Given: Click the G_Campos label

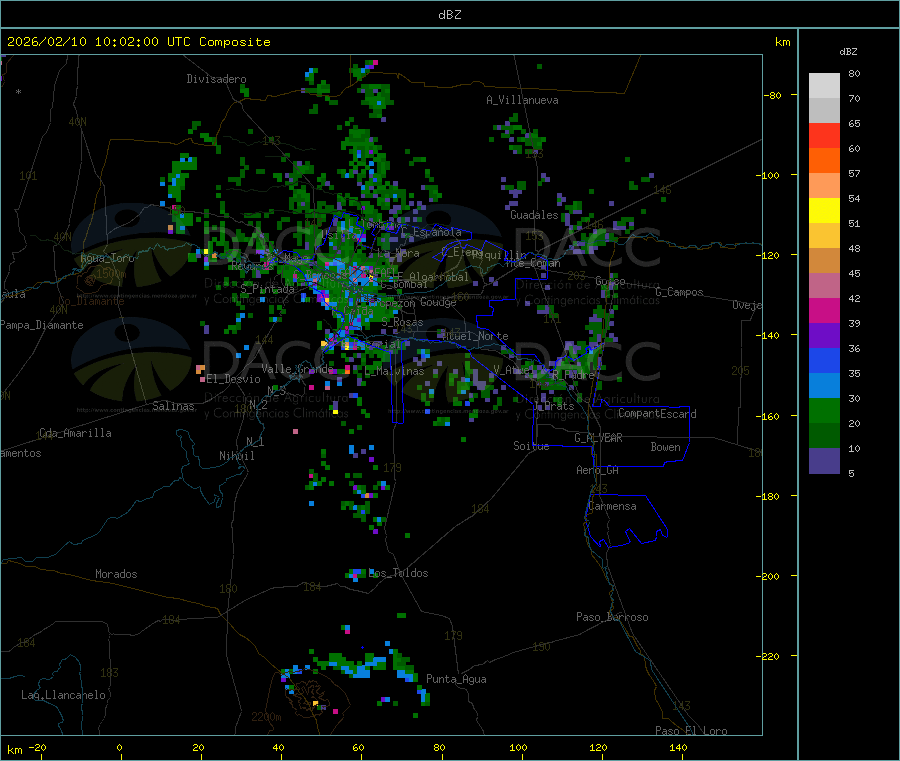Looking at the screenshot, I should [x=679, y=292].
